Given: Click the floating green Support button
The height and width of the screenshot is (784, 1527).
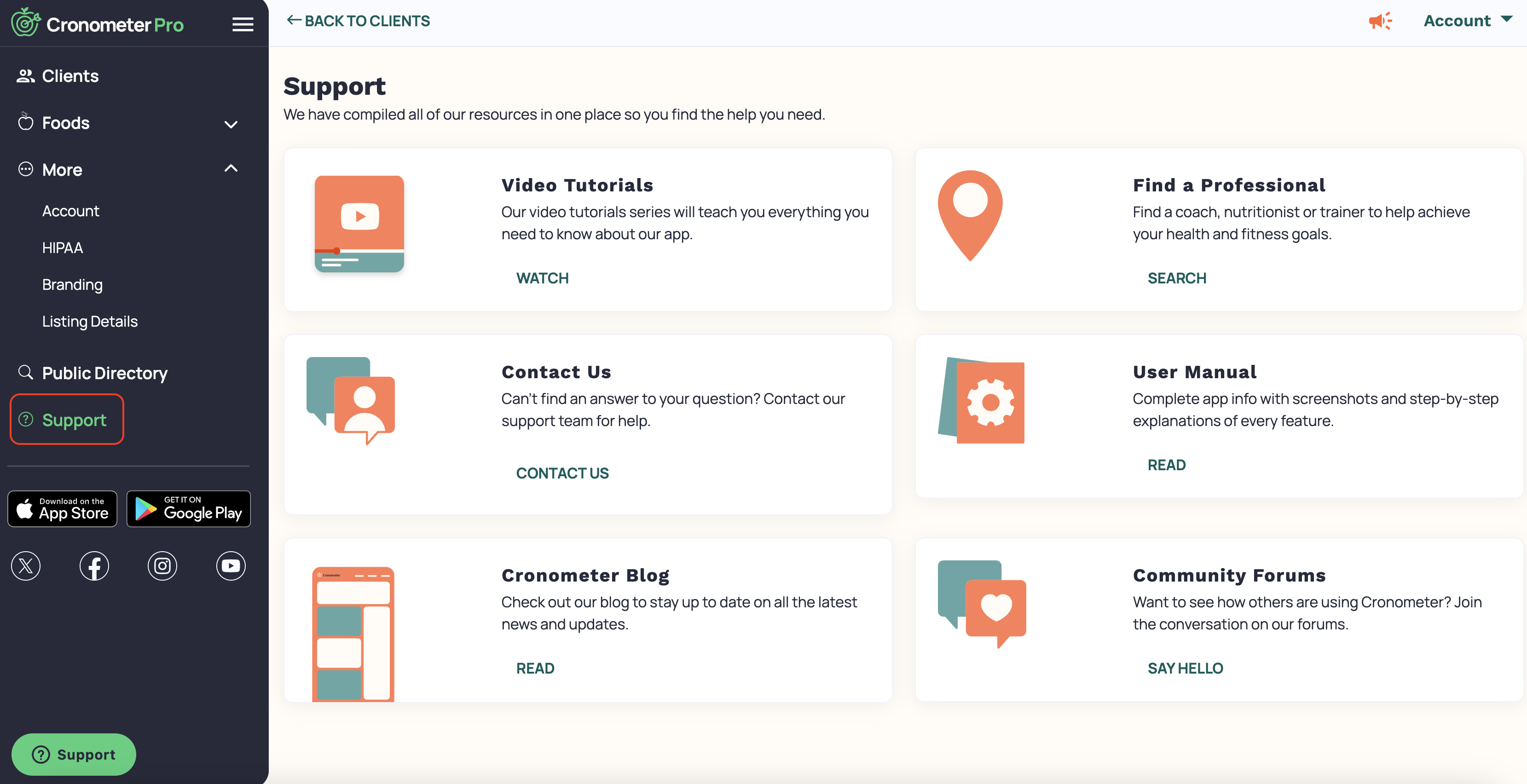Looking at the screenshot, I should coord(73,754).
